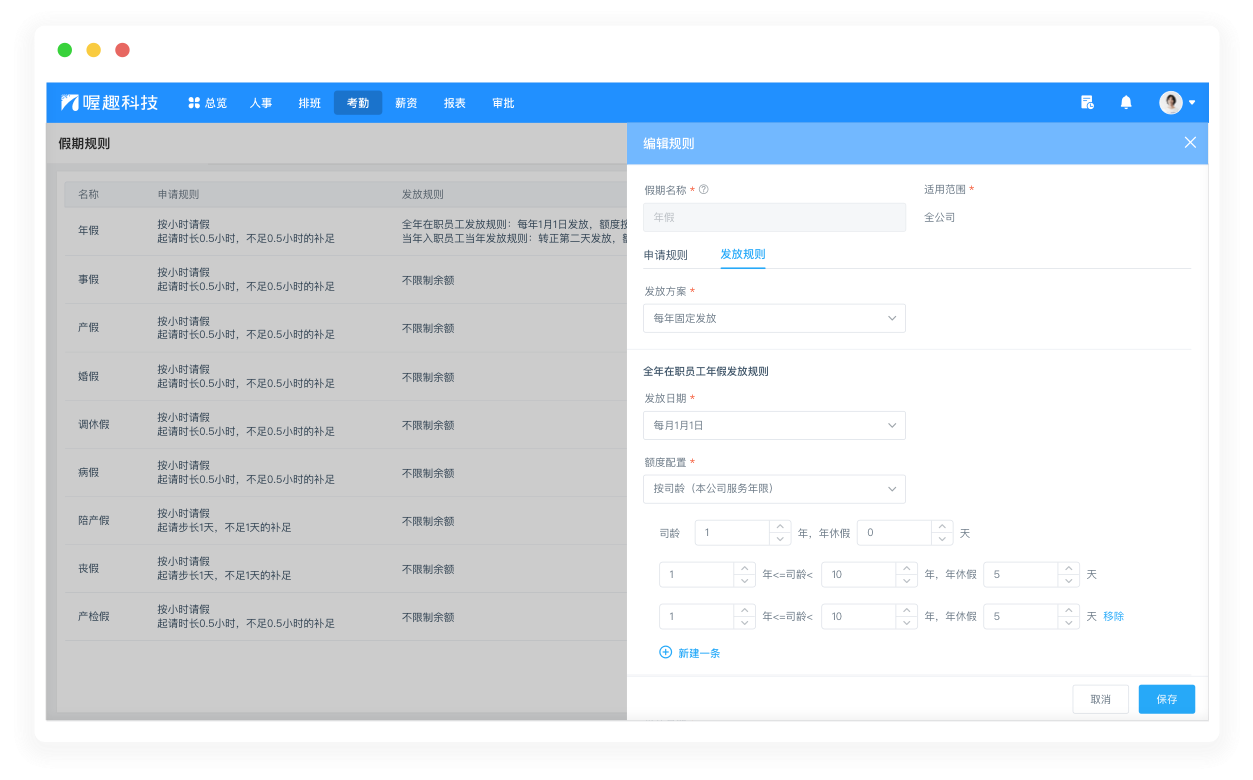
Task: Click the 年休假 field 5 in the 移除 row
Action: [x=1031, y=616]
